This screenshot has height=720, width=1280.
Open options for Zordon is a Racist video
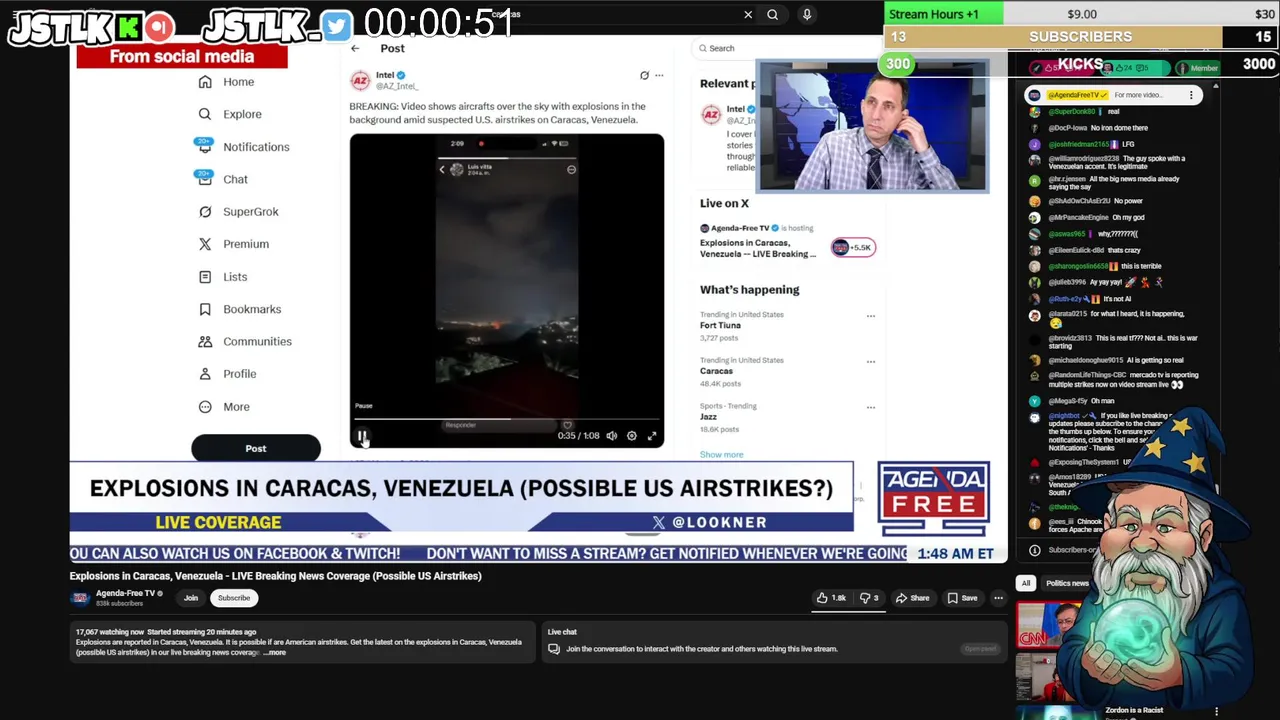[1216, 712]
